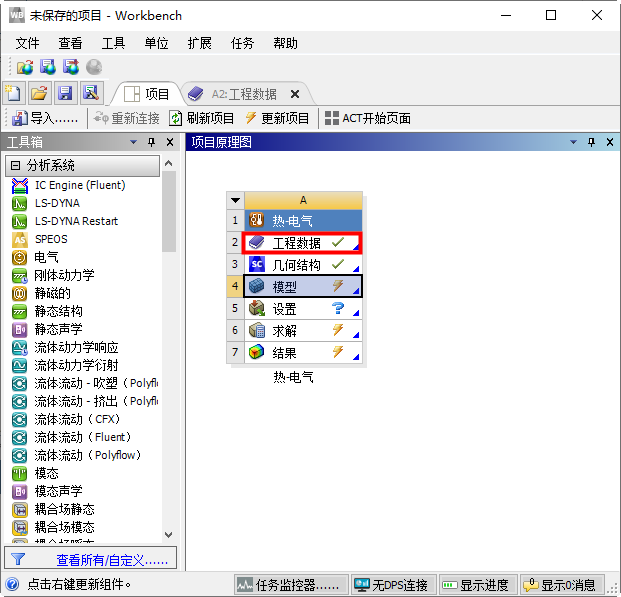The height and width of the screenshot is (597, 621).
Task: Open the 单位 menu
Action: pyautogui.click(x=156, y=43)
